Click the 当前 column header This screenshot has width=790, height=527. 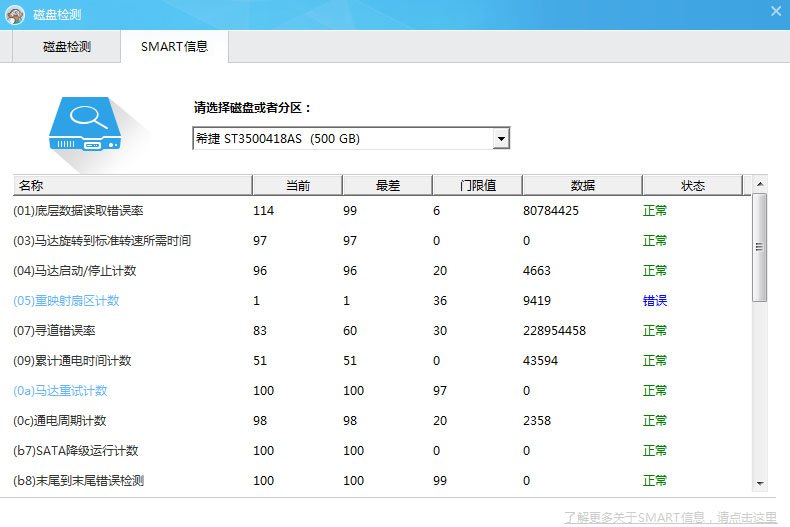pos(297,185)
